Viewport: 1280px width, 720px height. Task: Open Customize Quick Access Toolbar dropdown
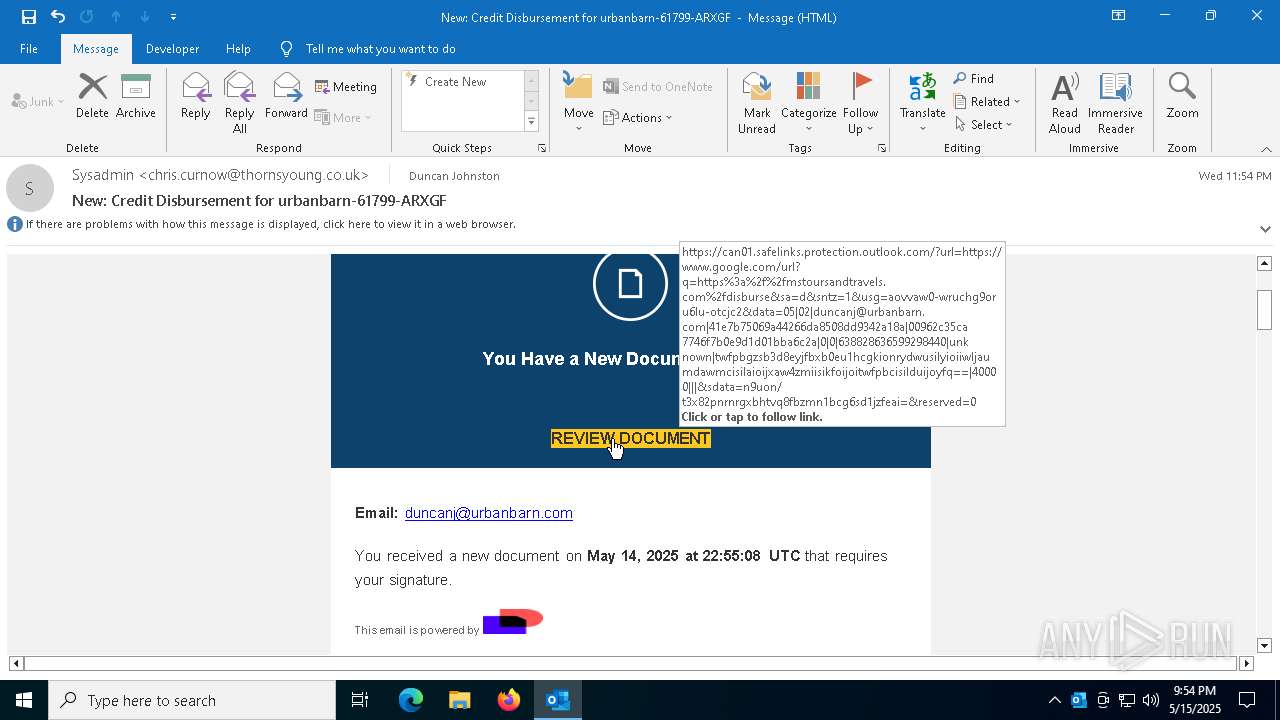coord(173,17)
